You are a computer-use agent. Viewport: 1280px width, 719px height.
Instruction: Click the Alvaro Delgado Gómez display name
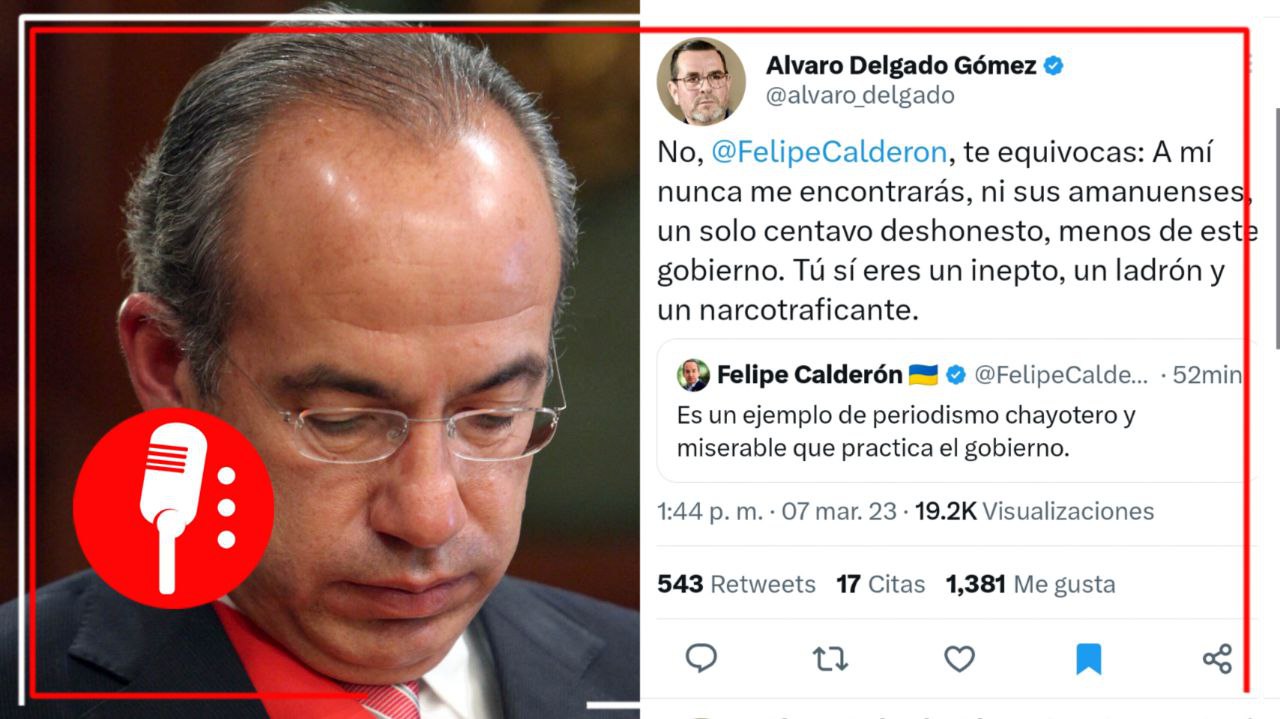point(901,66)
